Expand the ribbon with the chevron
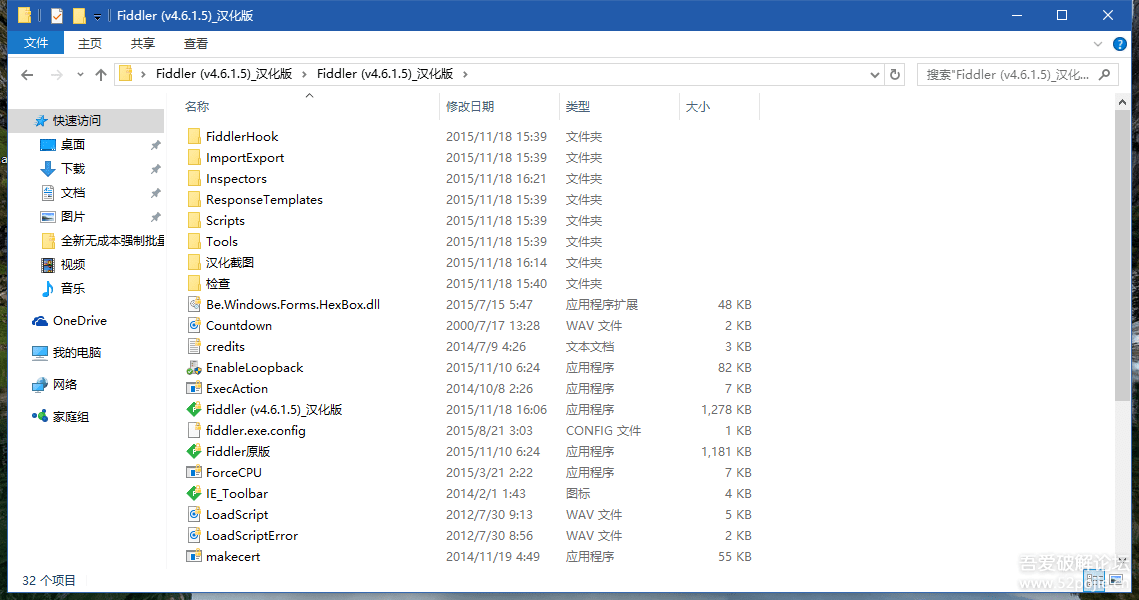 click(1098, 44)
